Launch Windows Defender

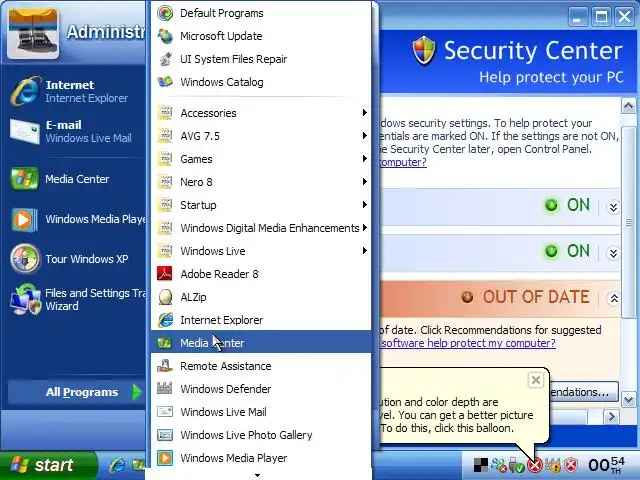coord(261,389)
